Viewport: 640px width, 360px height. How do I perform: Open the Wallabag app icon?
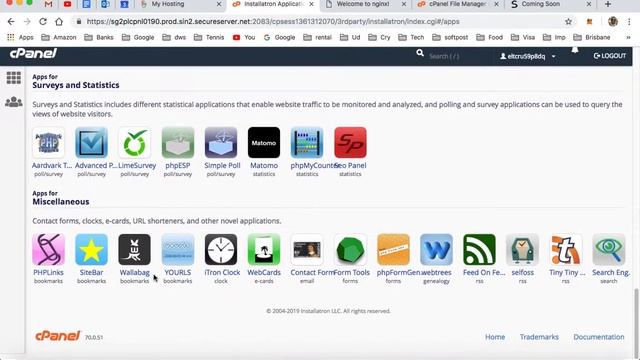click(135, 249)
